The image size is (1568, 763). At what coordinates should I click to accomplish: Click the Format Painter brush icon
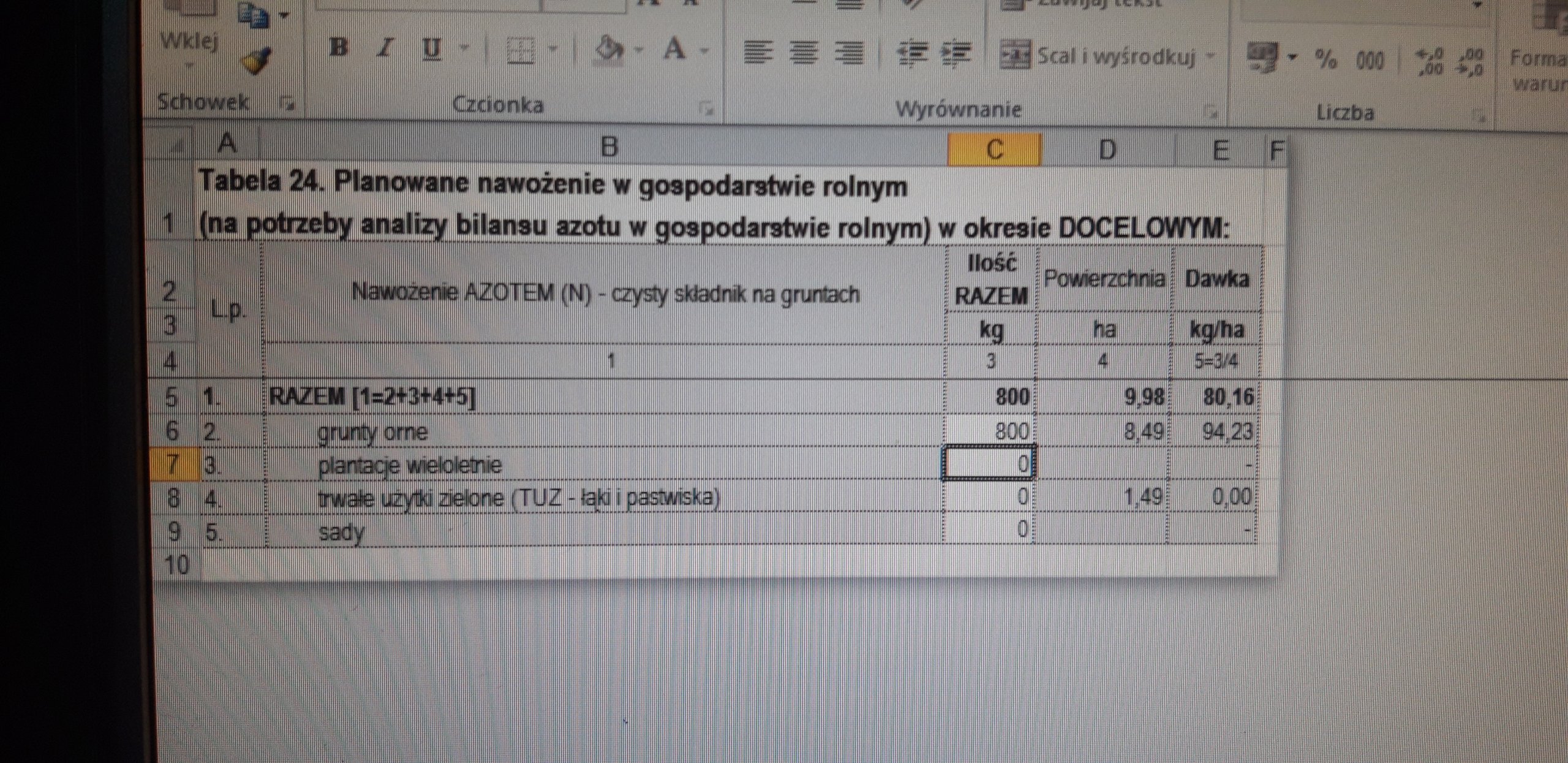tap(255, 61)
